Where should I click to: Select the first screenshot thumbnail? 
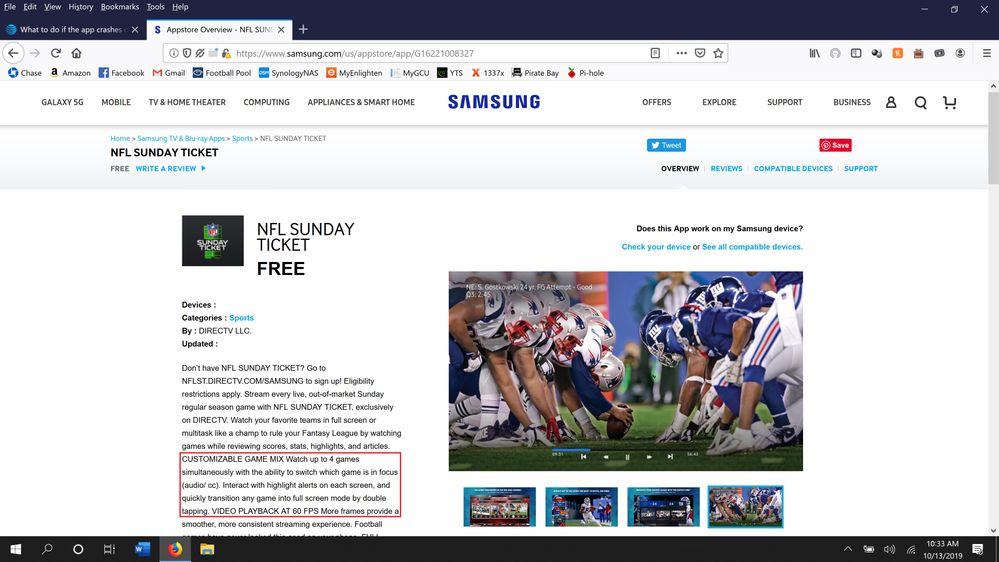(499, 507)
